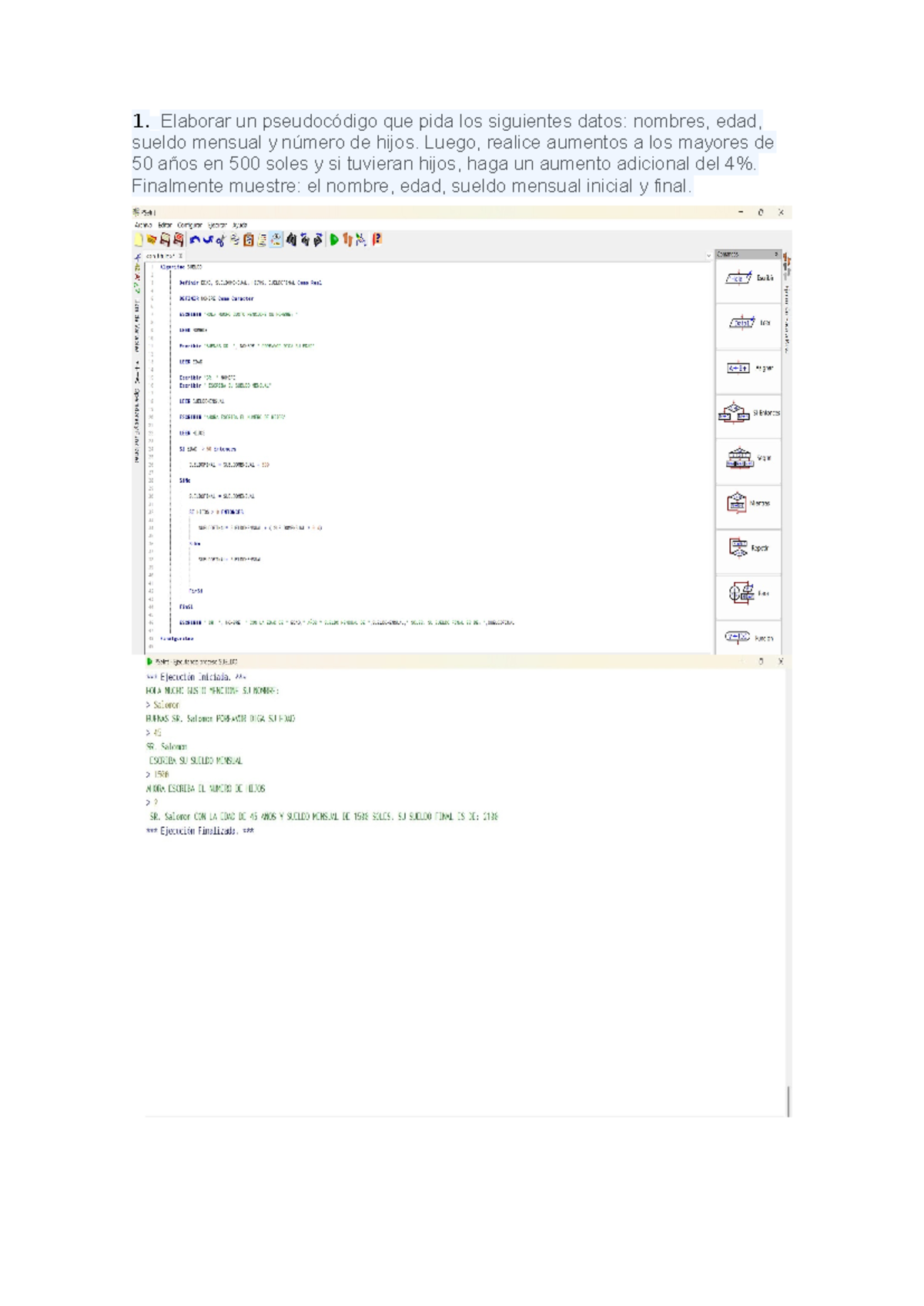Click the green Run (Ejecutar) toolbar icon
Viewport: 924px width, 1306px height.
pyautogui.click(x=334, y=239)
